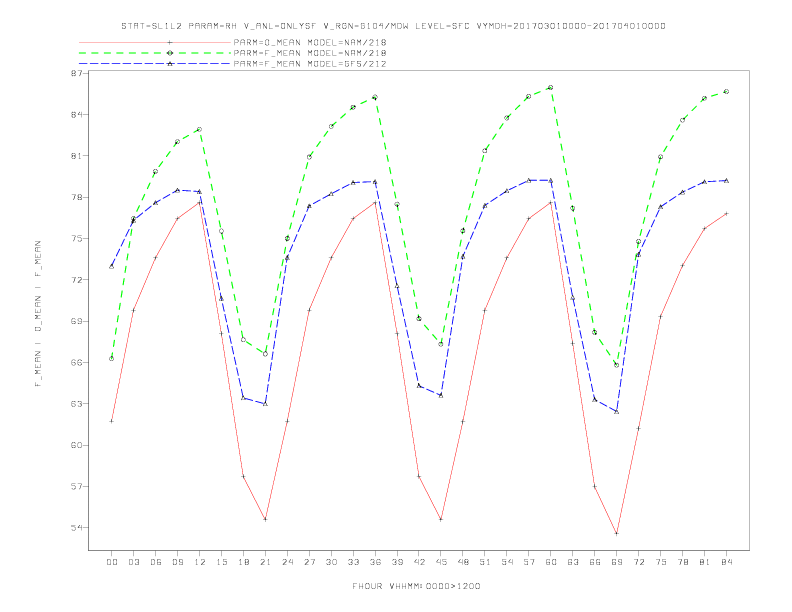Click the vertical F_MEAN | O_MEAN | F_MEAN axis title
This screenshot has width=792, height=612.
tap(38, 314)
